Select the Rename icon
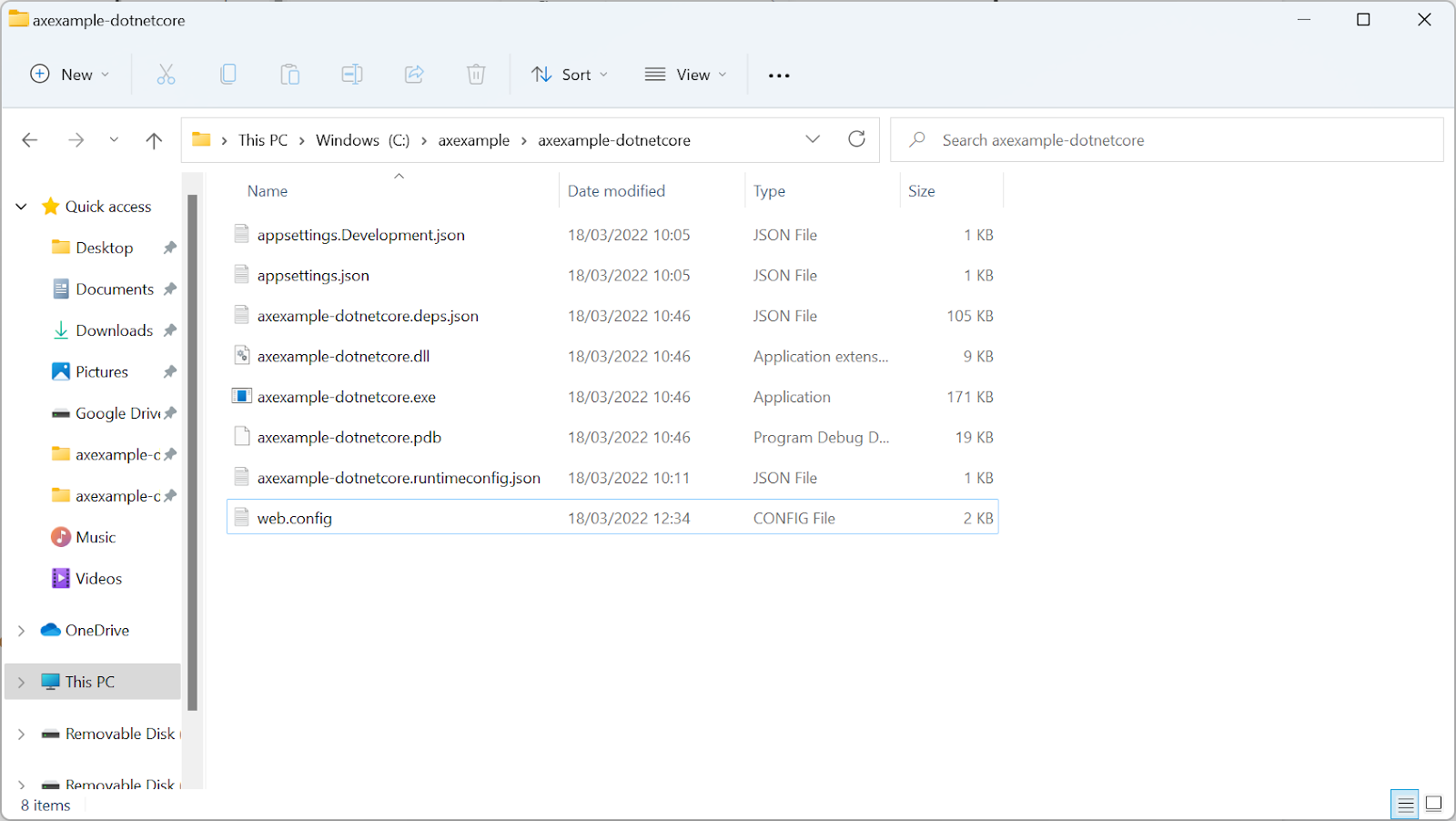This screenshot has height=821, width=1456. [352, 74]
